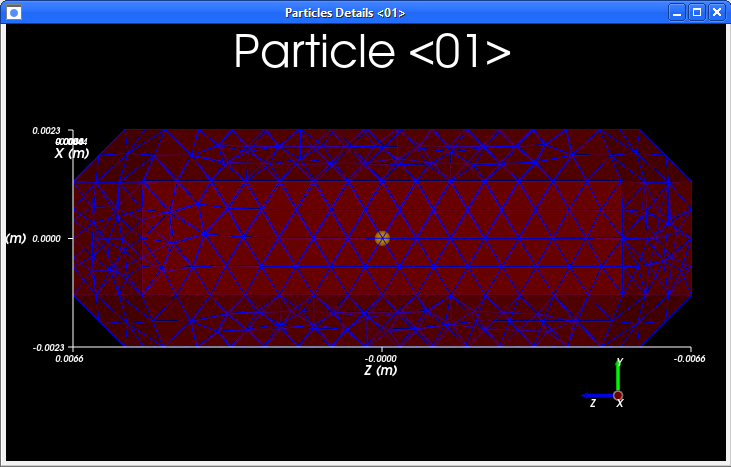Click the -0.0066 Z-axis tick value
Image resolution: width=731 pixels, height=467 pixels.
690,359
